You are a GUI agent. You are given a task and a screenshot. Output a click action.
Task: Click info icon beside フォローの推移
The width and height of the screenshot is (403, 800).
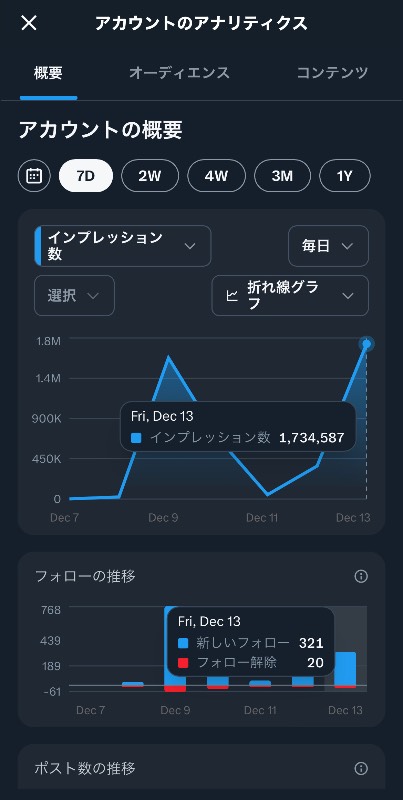coord(361,577)
